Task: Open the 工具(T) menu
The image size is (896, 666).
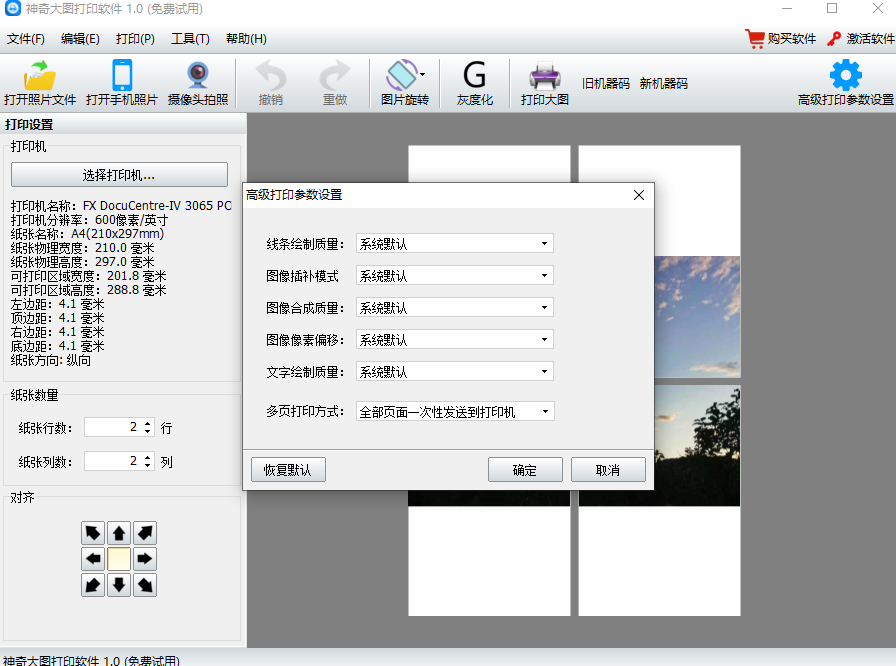Action: [x=190, y=39]
